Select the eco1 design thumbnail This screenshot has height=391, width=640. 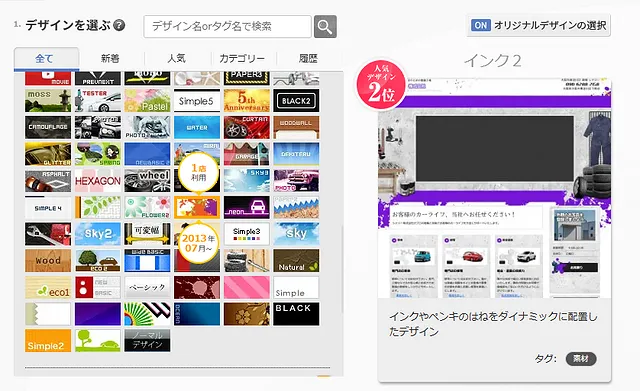point(48,287)
